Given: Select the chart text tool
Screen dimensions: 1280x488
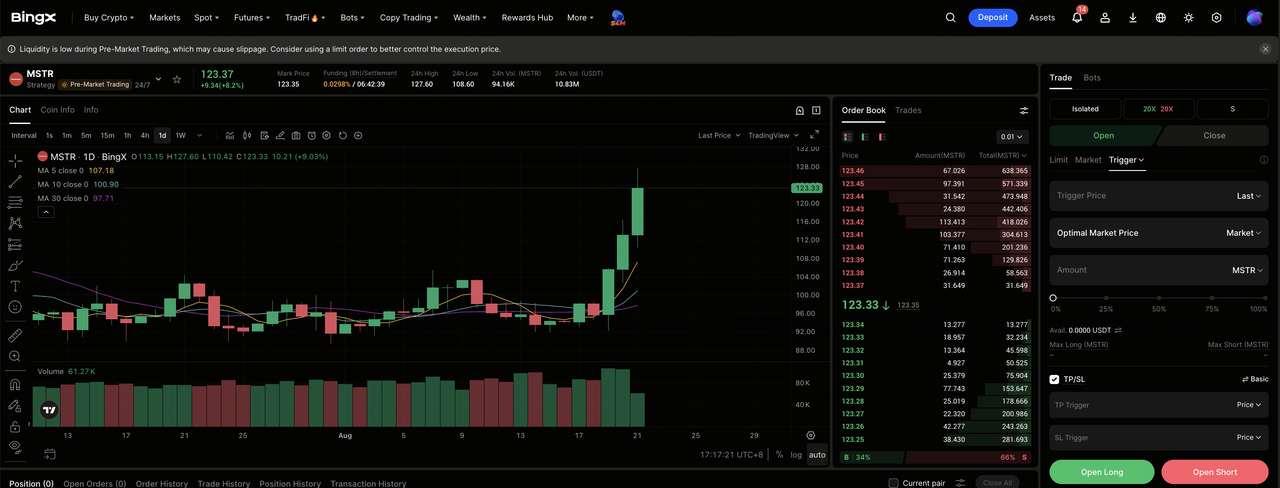Looking at the screenshot, I should click(x=15, y=286).
